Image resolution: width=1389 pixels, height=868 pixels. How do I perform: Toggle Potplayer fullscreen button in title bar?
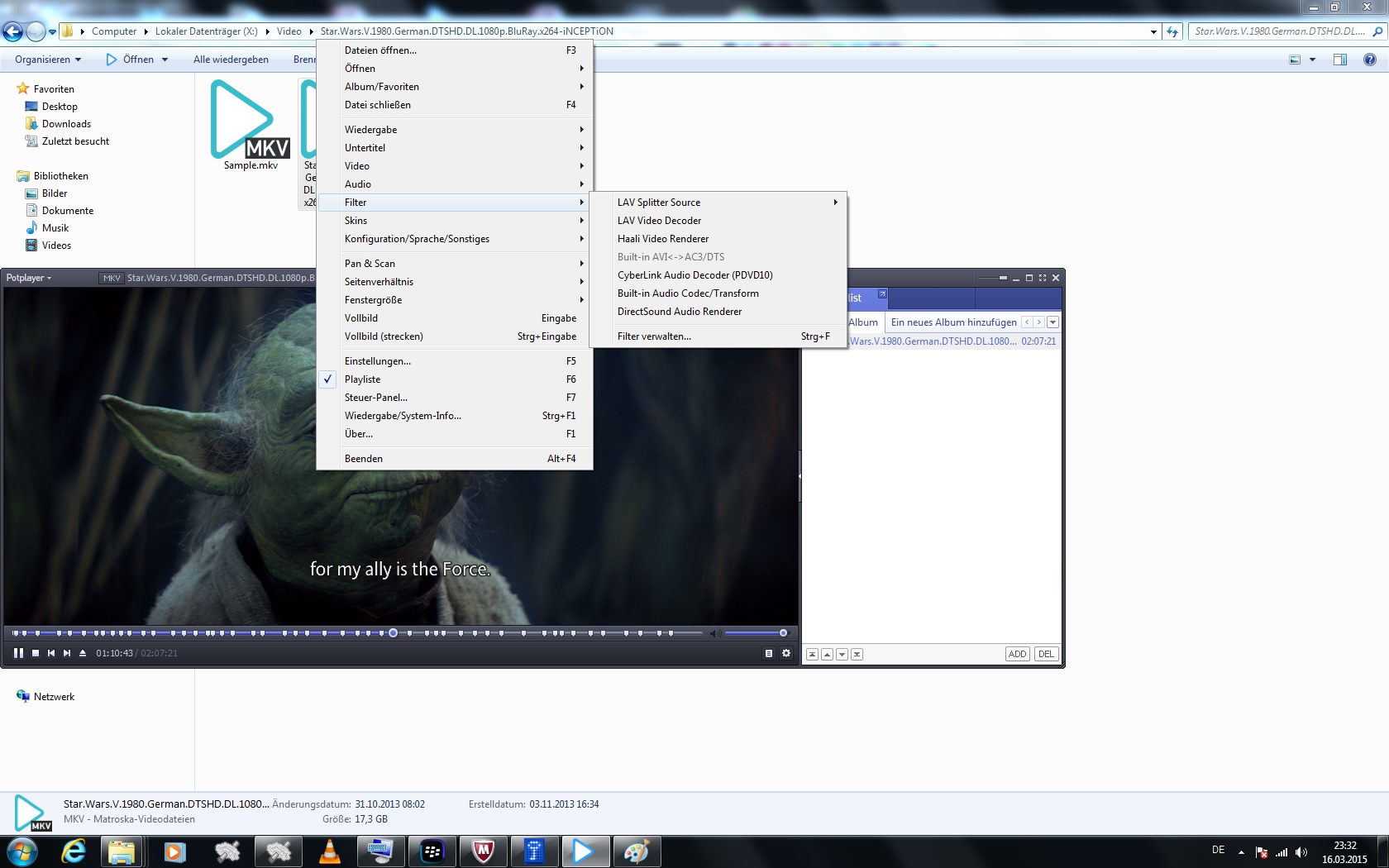1043,278
